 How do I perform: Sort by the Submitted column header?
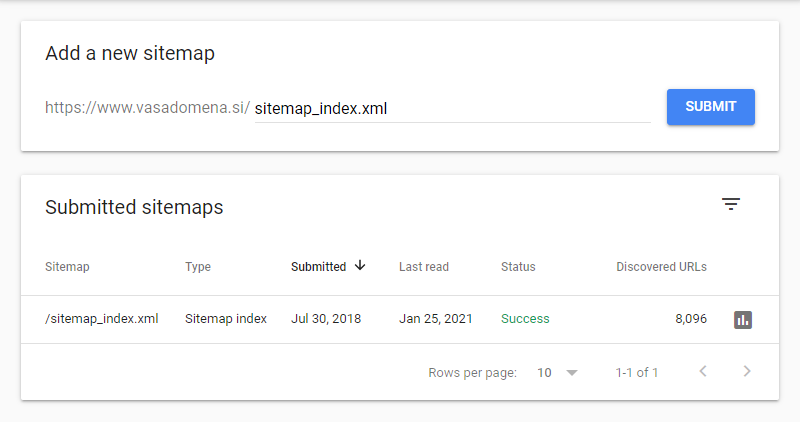(318, 267)
